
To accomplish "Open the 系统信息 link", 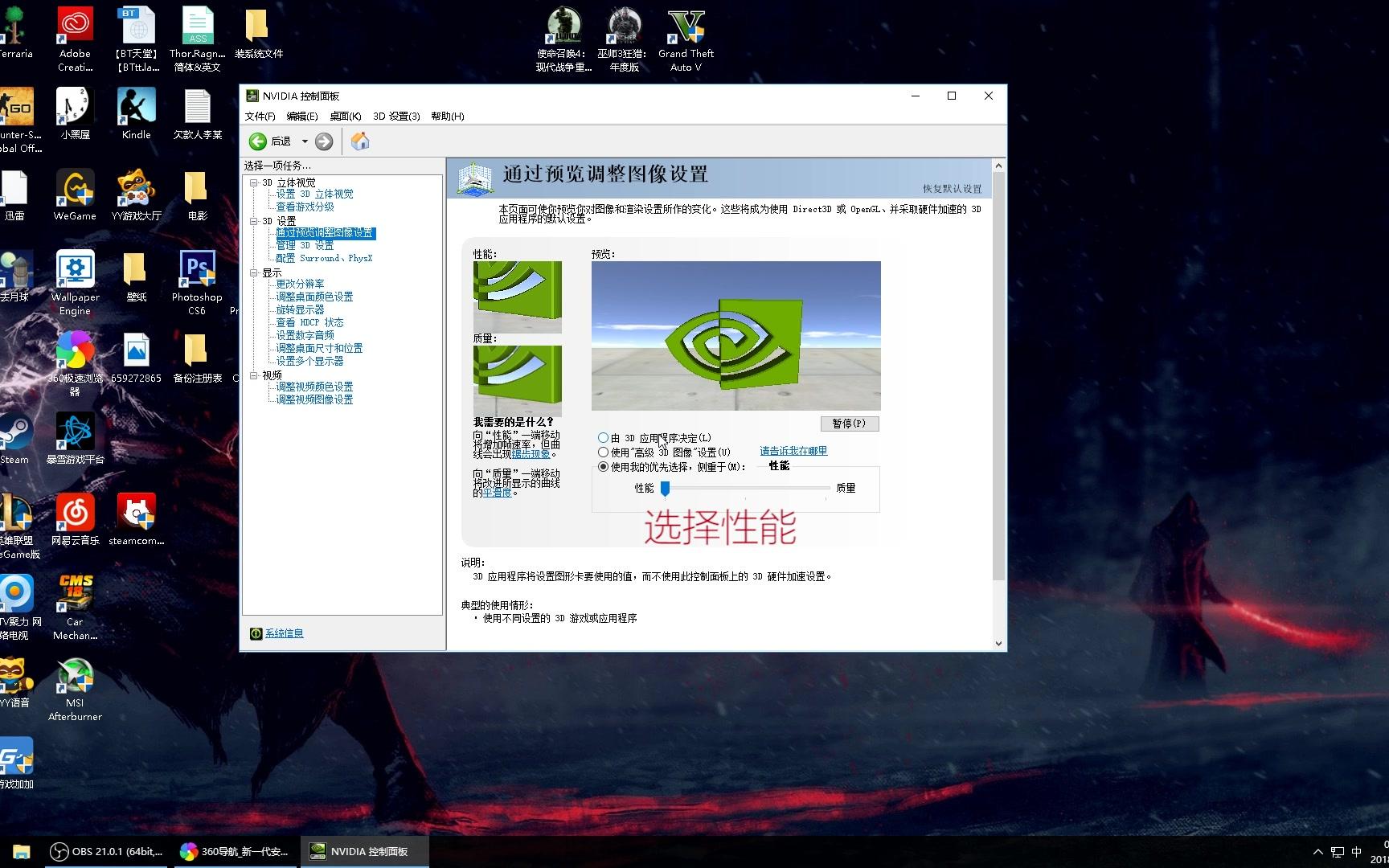I will click(x=285, y=634).
